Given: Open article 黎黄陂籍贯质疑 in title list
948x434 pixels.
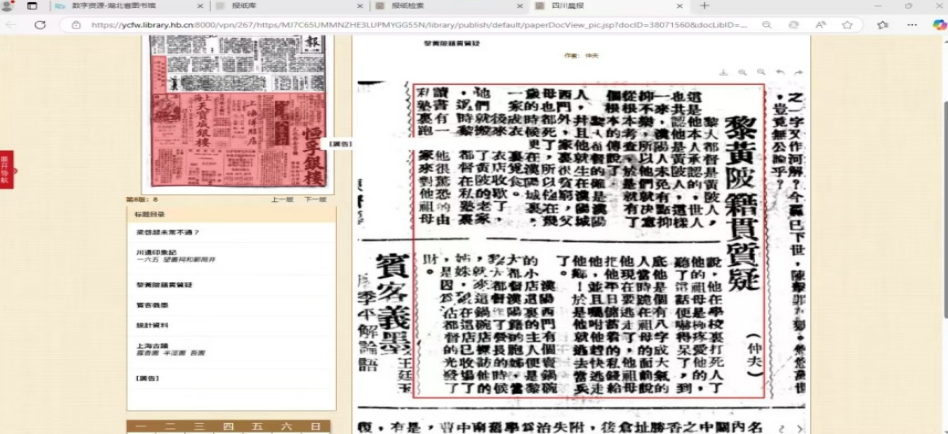Looking at the screenshot, I should pyautogui.click(x=164, y=285).
